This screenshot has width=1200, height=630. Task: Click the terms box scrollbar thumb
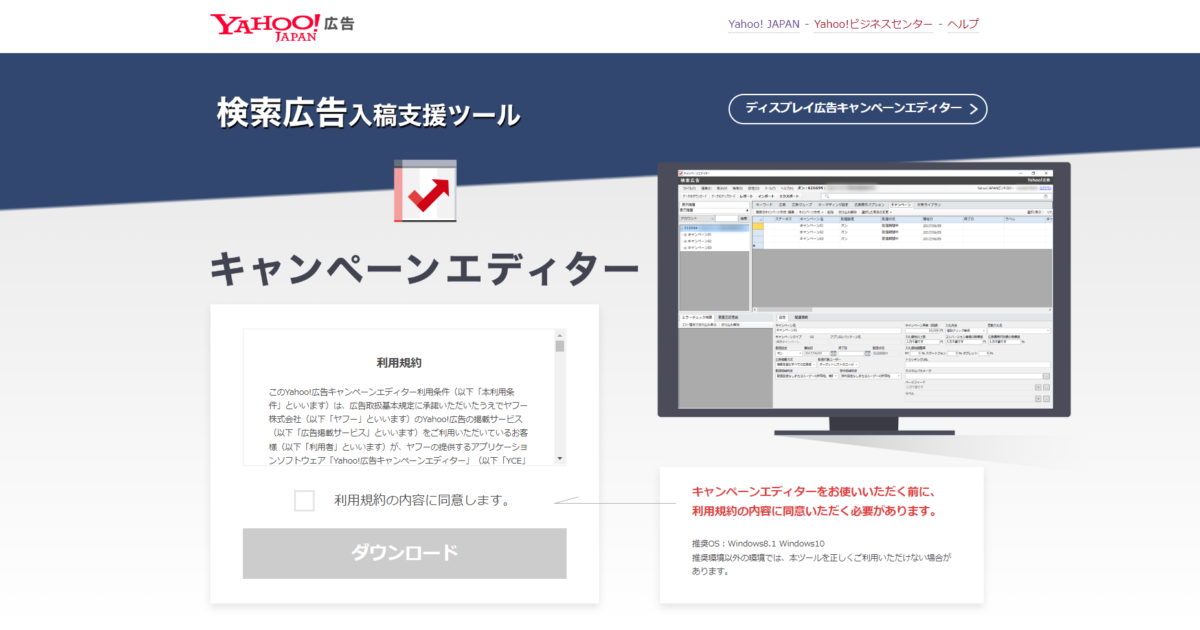click(560, 346)
